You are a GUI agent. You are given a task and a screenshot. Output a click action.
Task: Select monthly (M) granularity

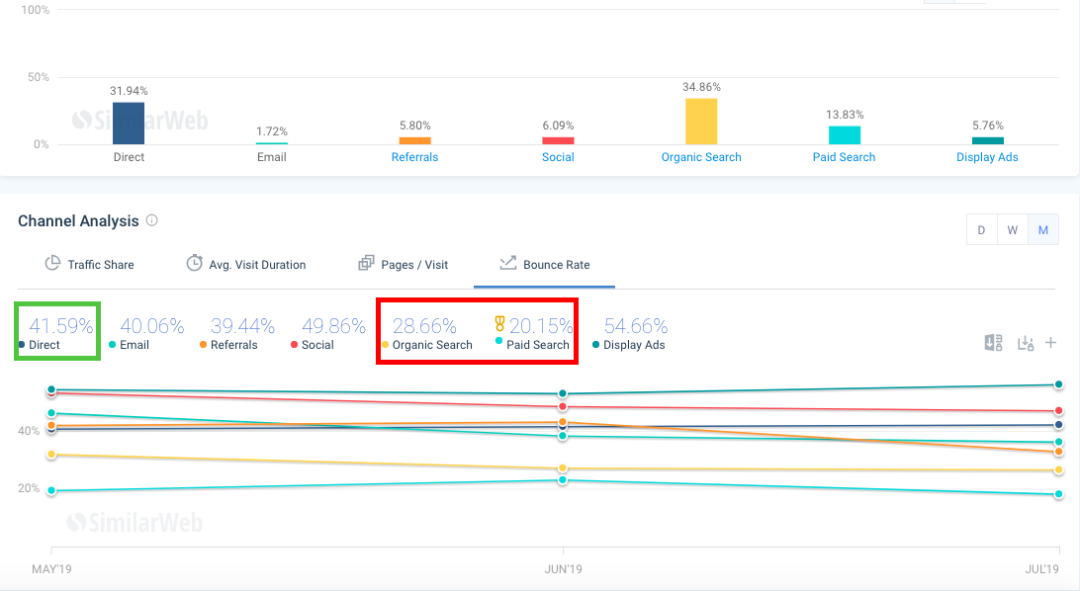coord(1043,230)
